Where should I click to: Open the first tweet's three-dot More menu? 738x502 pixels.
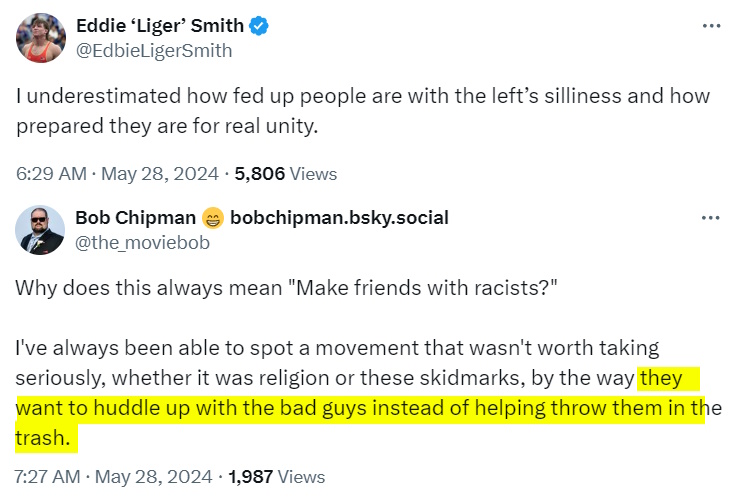(x=711, y=26)
